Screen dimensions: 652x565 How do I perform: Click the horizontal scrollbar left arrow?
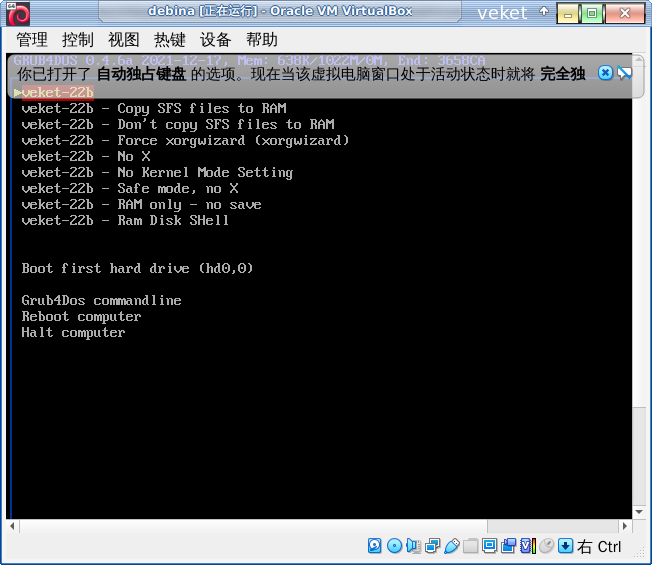pos(12,526)
